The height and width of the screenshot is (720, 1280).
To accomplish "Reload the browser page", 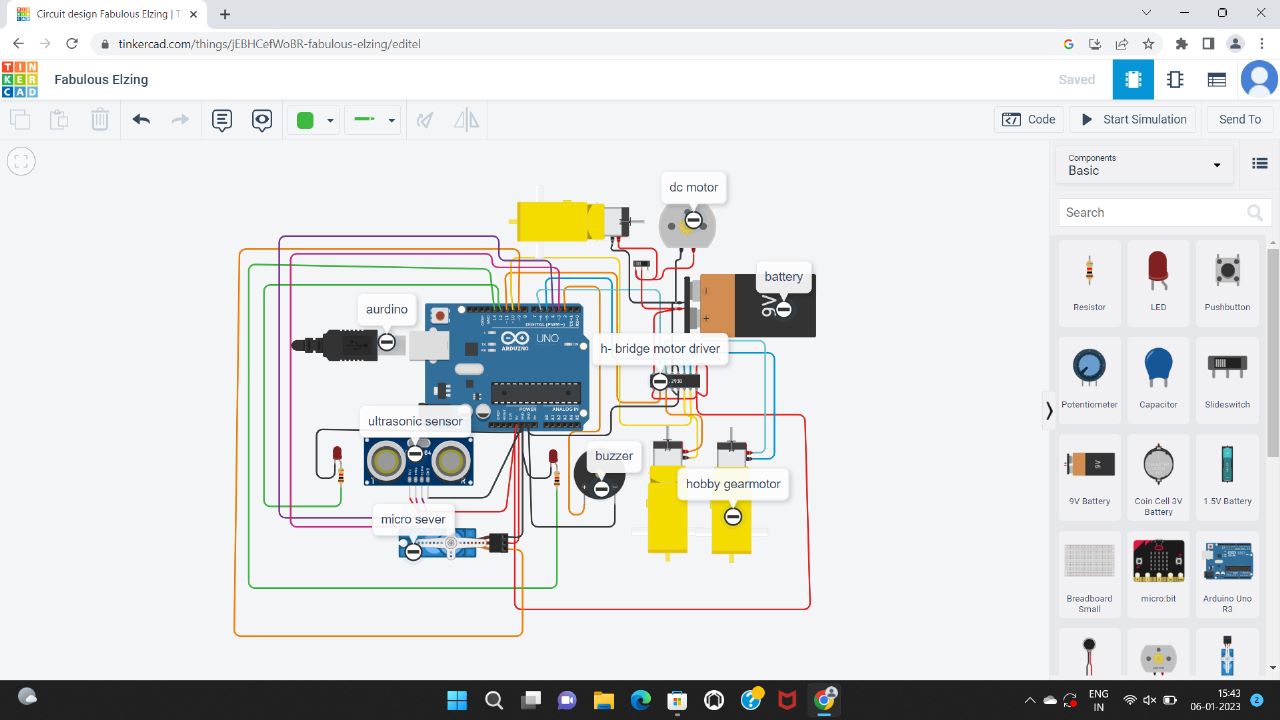I will click(72, 44).
